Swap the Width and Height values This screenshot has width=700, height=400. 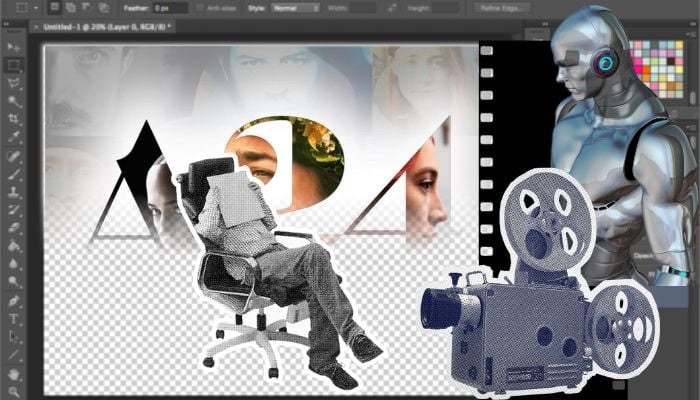[392, 8]
